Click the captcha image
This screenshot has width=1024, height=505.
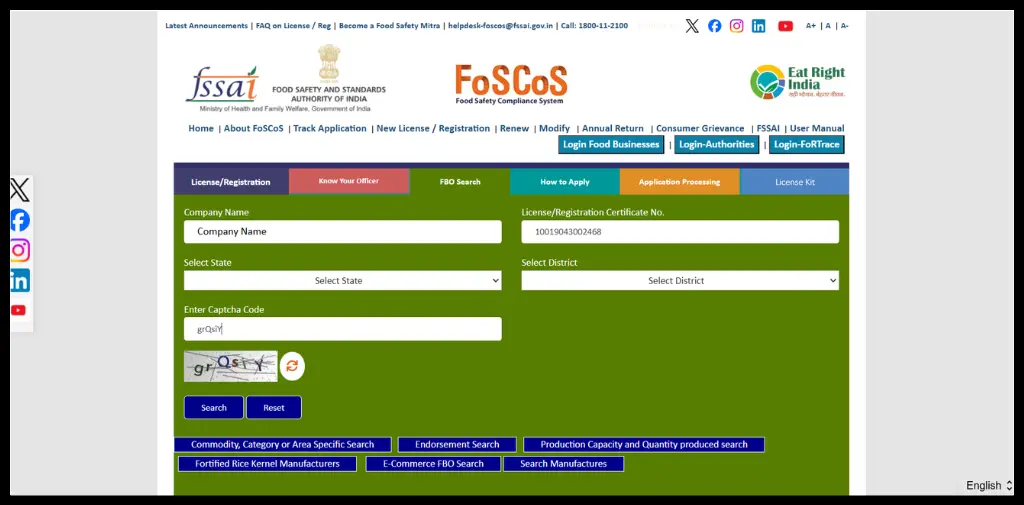pos(231,367)
